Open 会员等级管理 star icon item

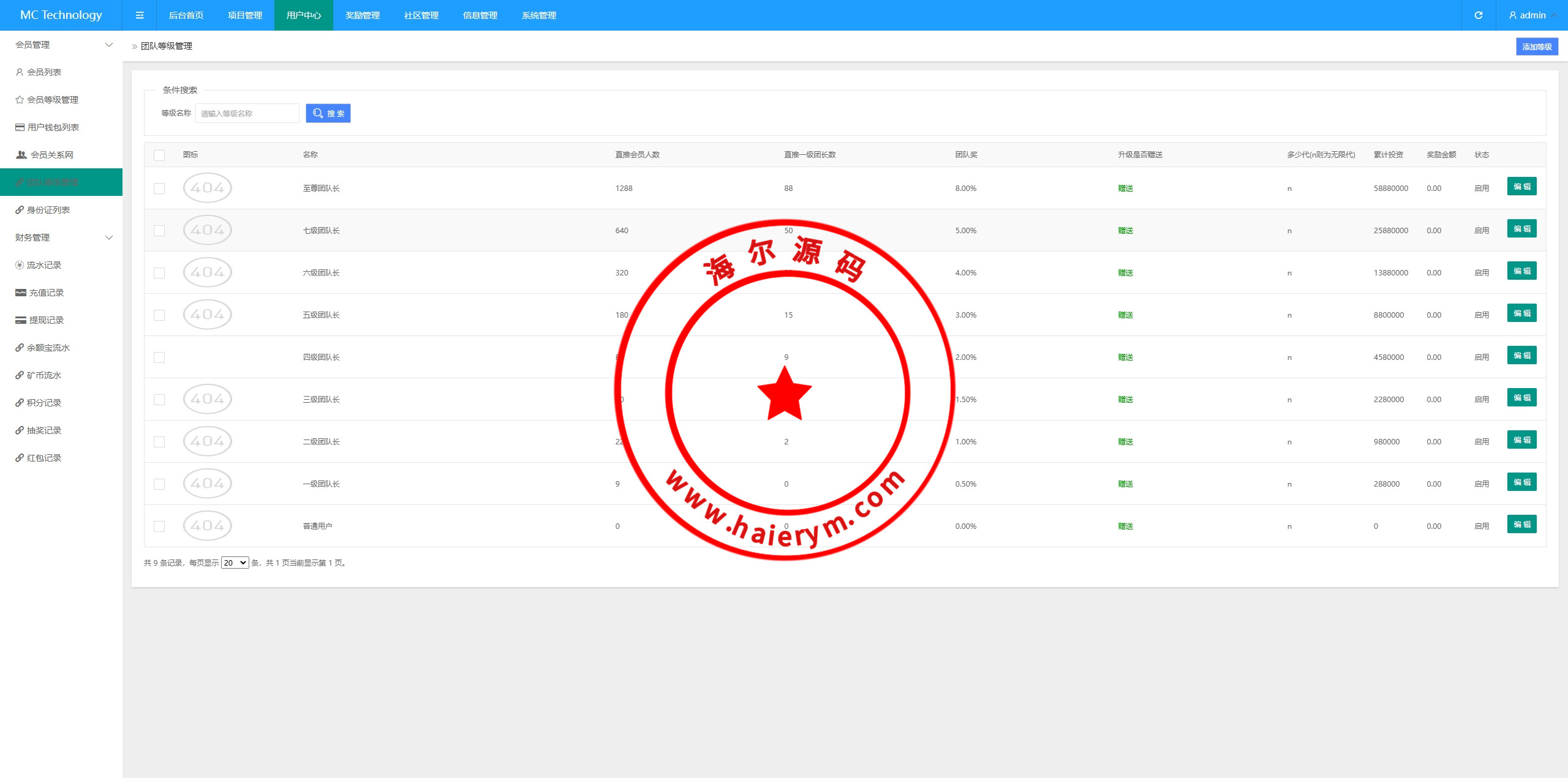click(x=52, y=100)
